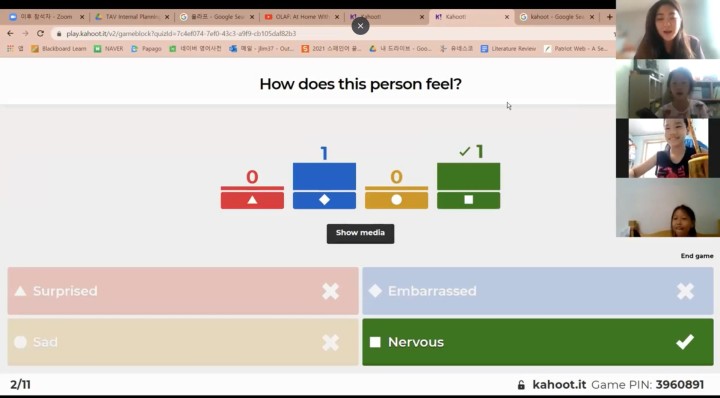
Task: Select the Embarrassed answer tile
Action: pyautogui.click(x=538, y=291)
